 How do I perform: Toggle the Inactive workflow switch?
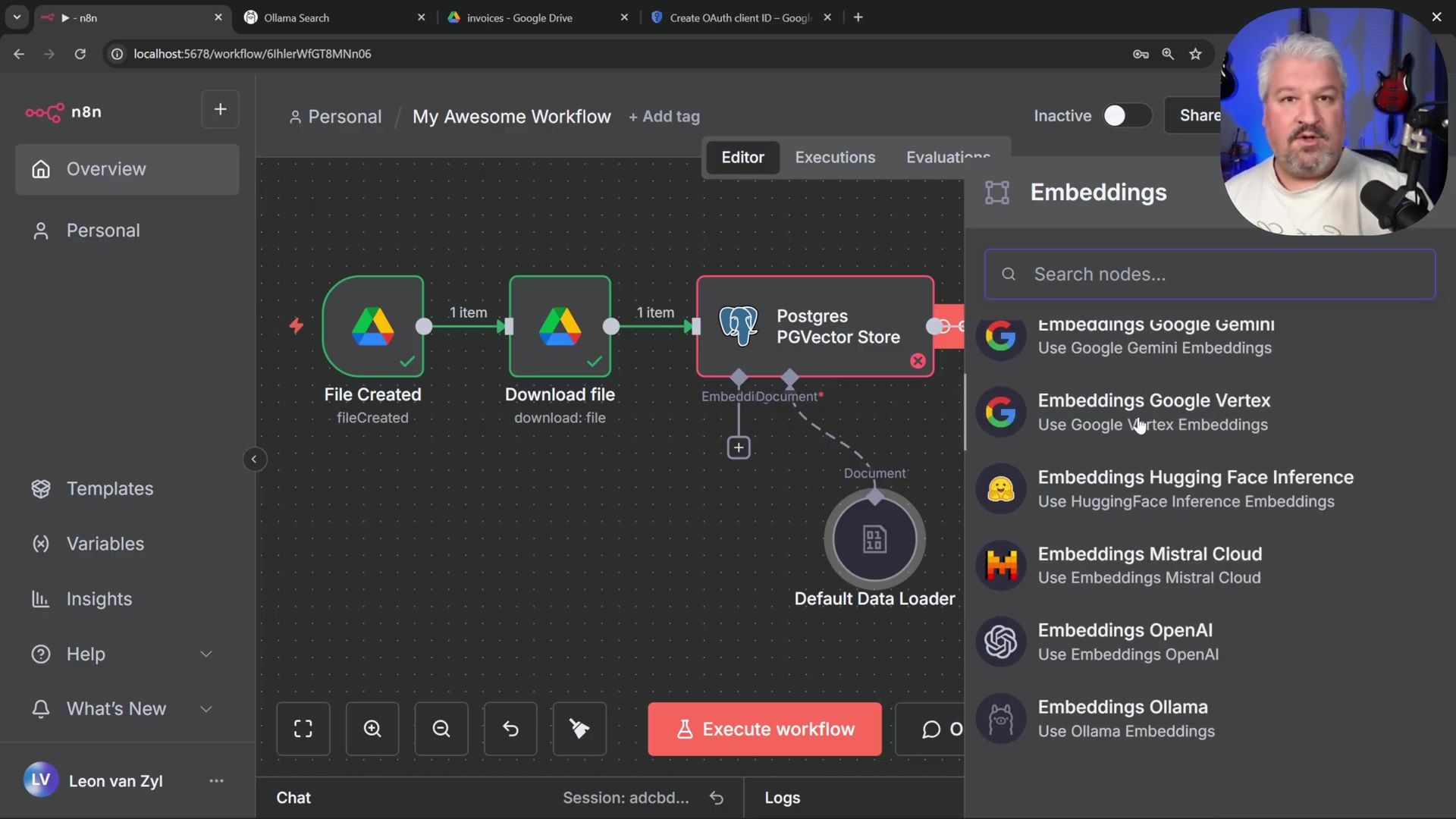click(x=1126, y=116)
